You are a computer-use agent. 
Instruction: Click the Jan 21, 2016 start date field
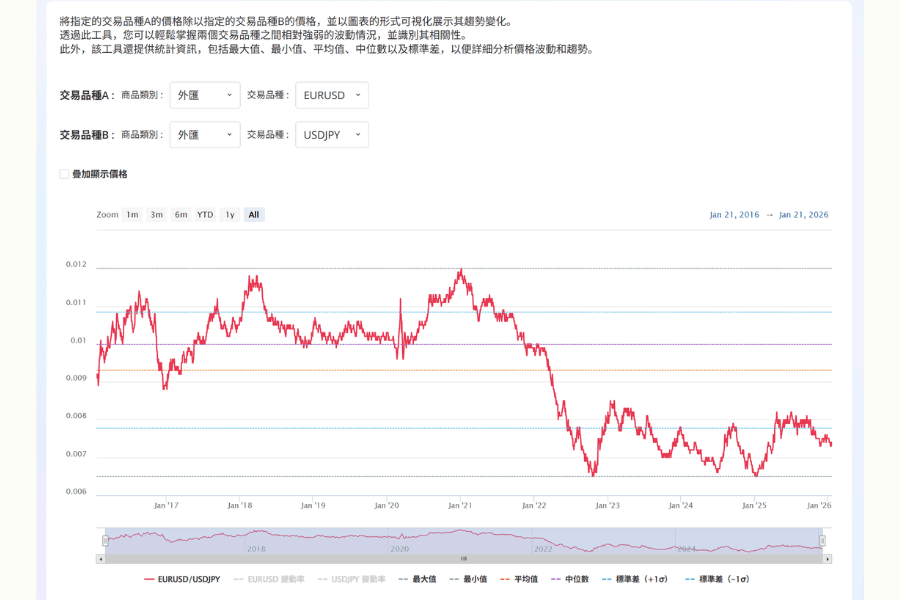click(x=734, y=215)
